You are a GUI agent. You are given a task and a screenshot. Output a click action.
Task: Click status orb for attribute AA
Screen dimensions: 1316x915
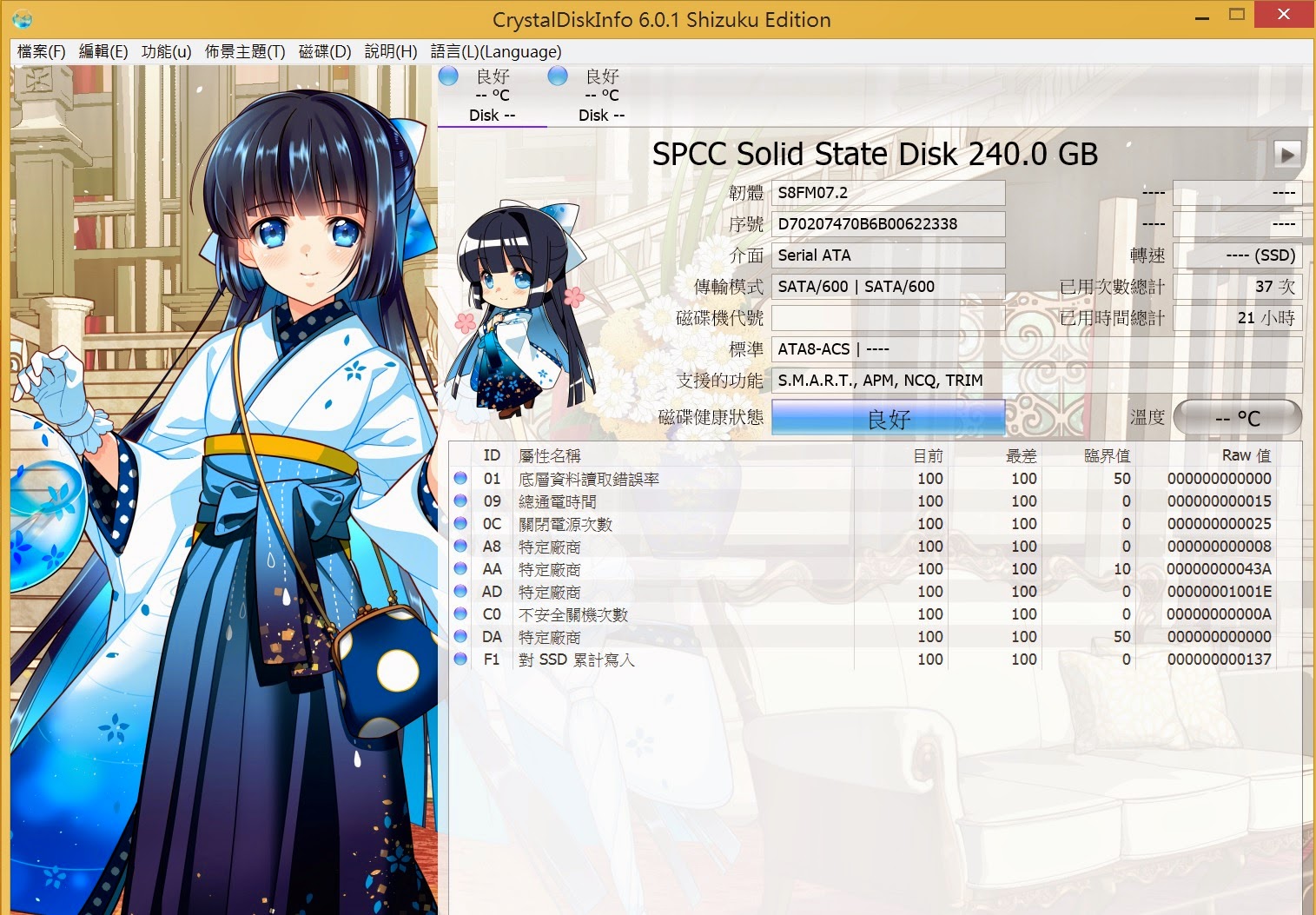[x=460, y=568]
